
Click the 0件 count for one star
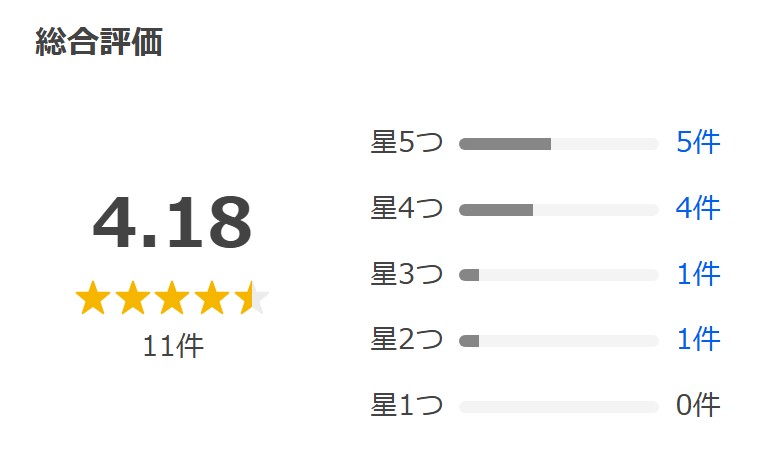click(x=698, y=405)
